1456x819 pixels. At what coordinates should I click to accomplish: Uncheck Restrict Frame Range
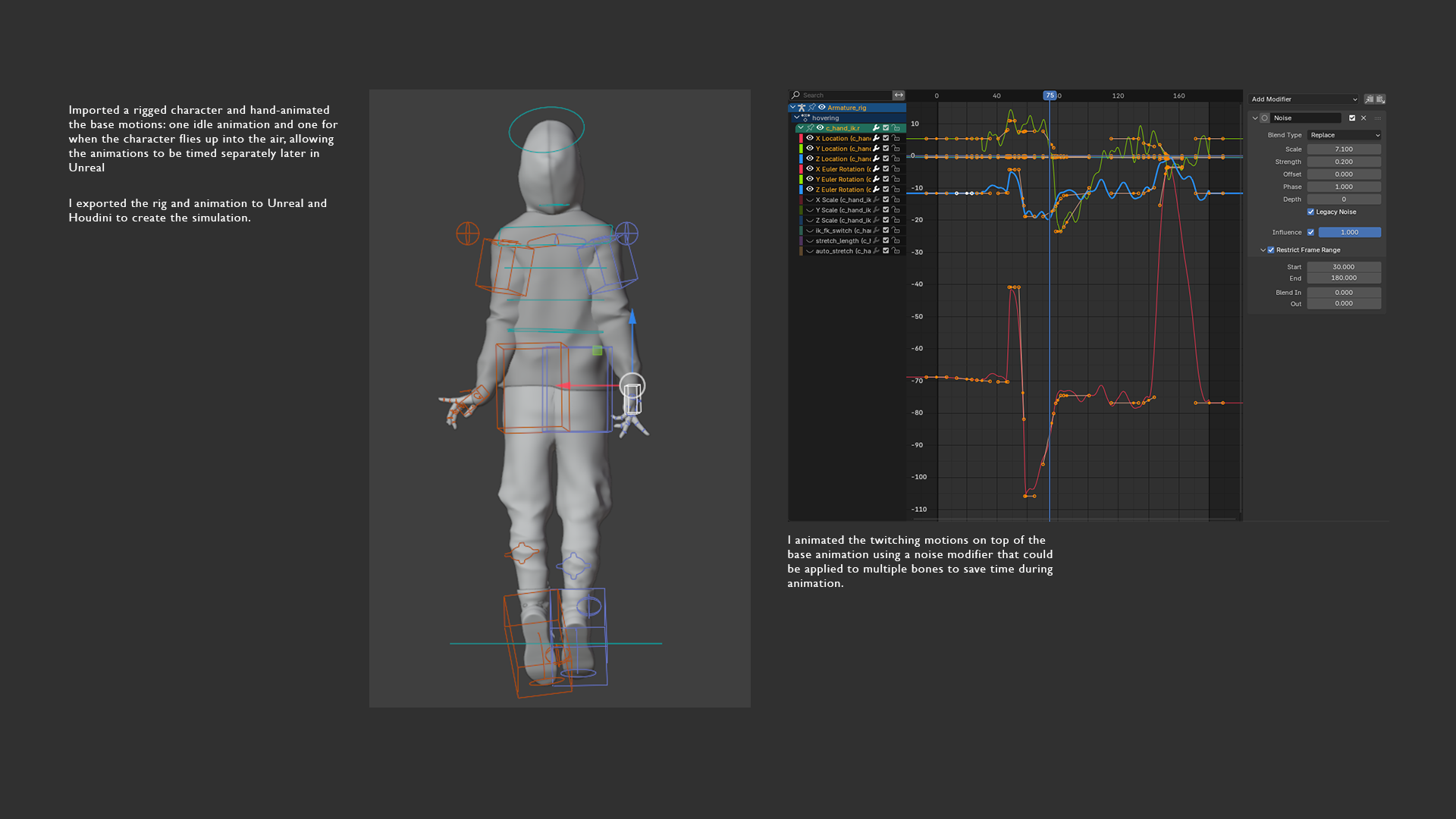(1271, 250)
